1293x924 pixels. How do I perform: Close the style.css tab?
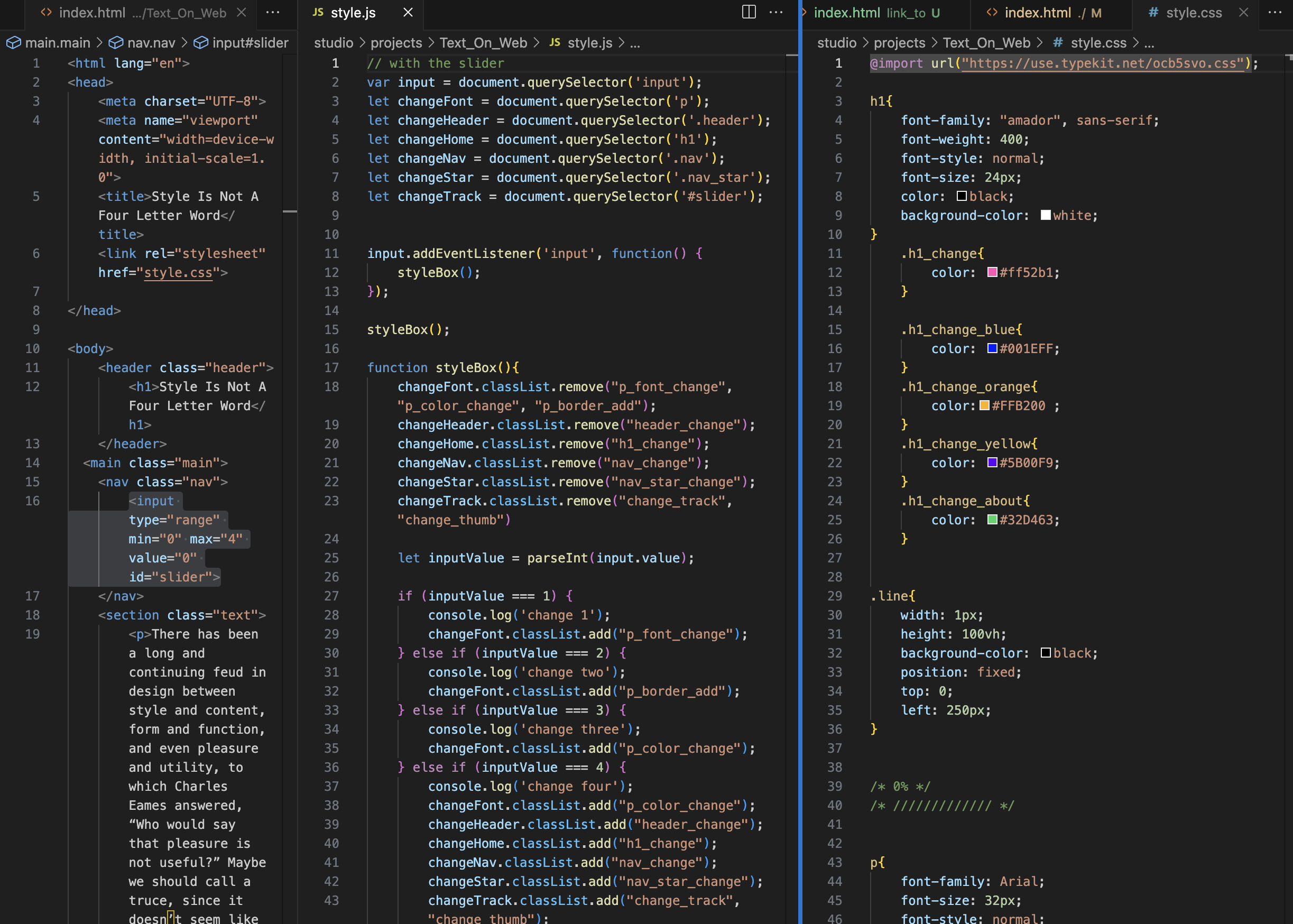click(x=1243, y=12)
